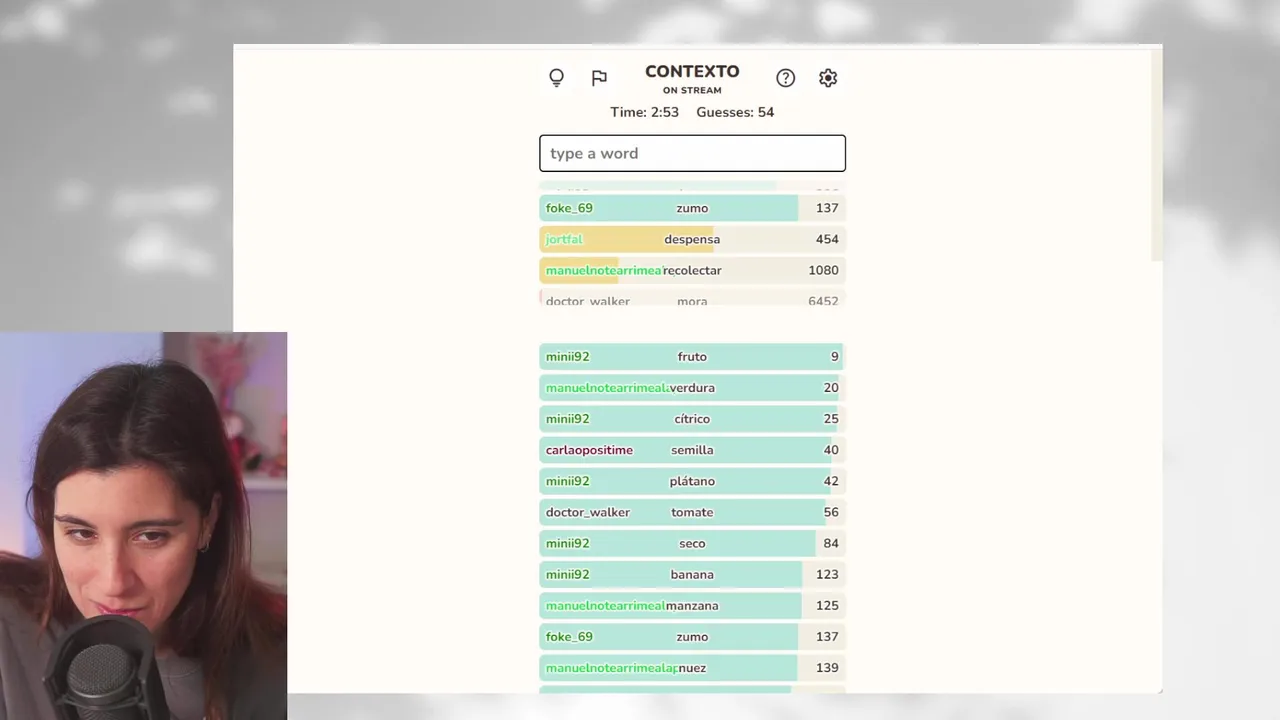This screenshot has height=720, width=1280.
Task: Select the 'cítrico' guess row
Action: [x=692, y=419]
